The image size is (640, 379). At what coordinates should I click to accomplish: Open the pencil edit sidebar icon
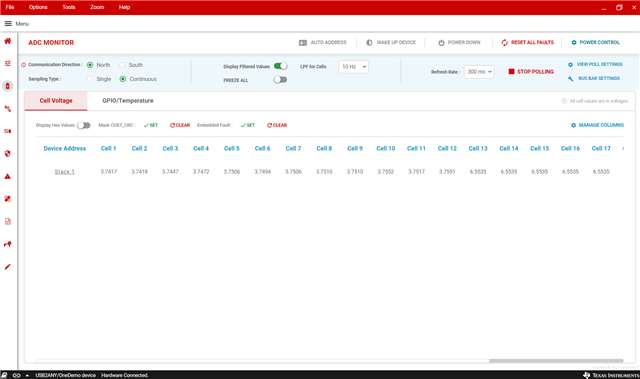8,267
